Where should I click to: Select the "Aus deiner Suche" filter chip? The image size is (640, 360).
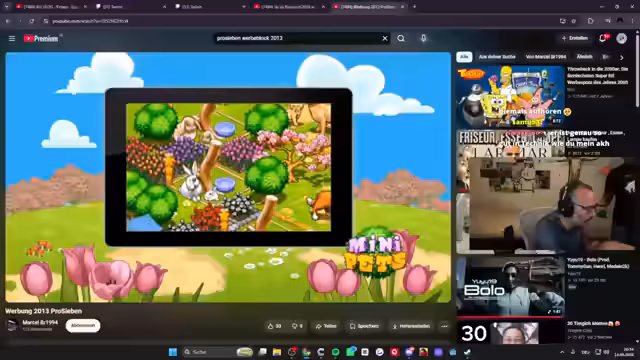coord(497,57)
